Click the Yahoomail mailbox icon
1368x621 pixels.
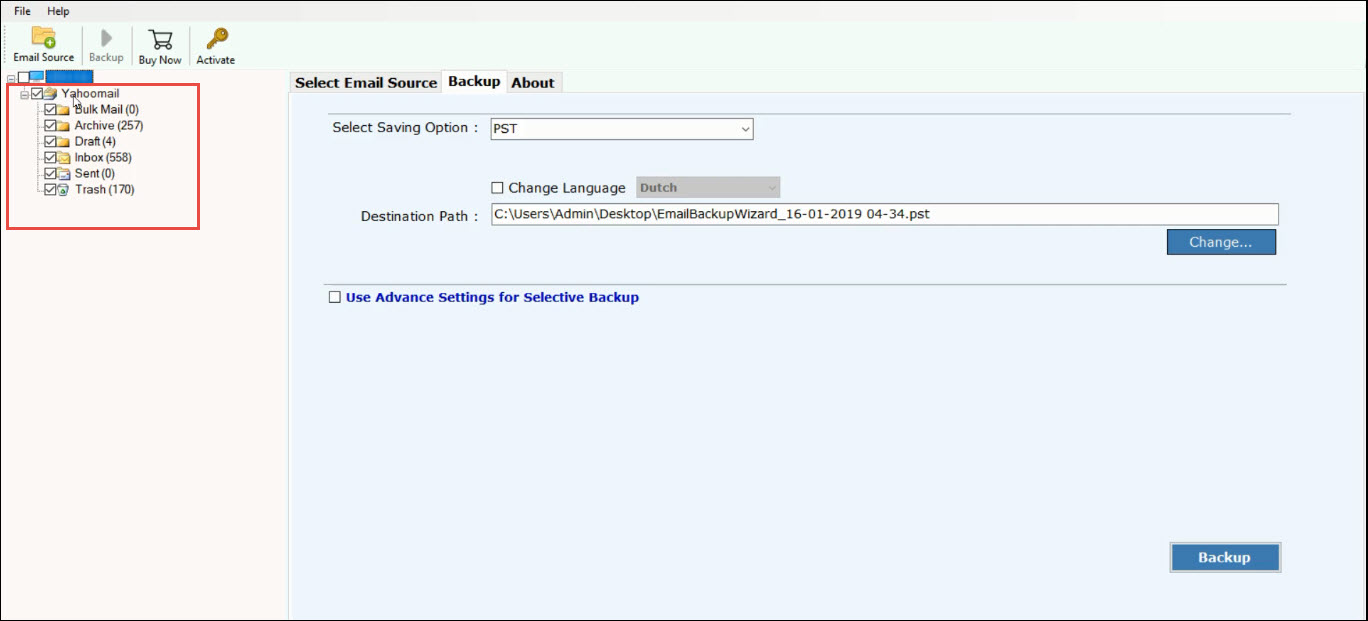coord(51,93)
